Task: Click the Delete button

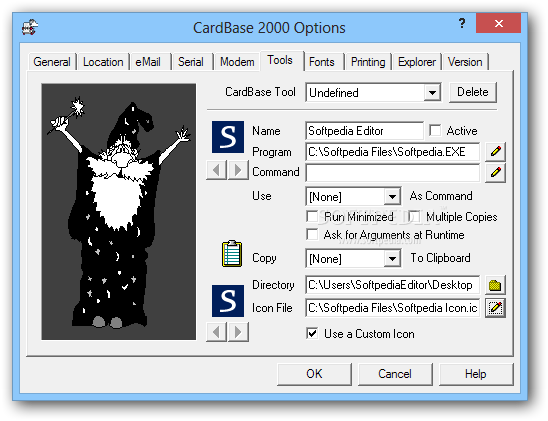Action: [473, 92]
